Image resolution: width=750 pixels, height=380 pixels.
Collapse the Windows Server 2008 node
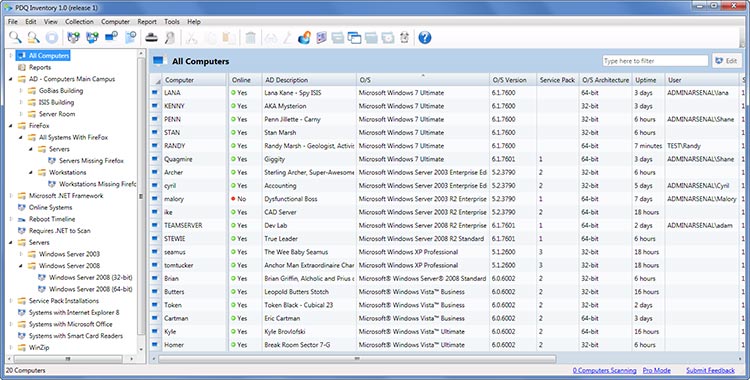tap(21, 266)
